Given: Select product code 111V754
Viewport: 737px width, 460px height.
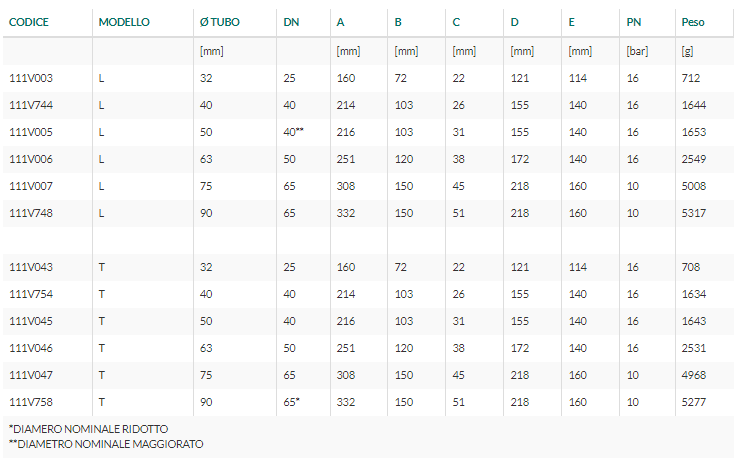Looking at the screenshot, I should [31, 294].
